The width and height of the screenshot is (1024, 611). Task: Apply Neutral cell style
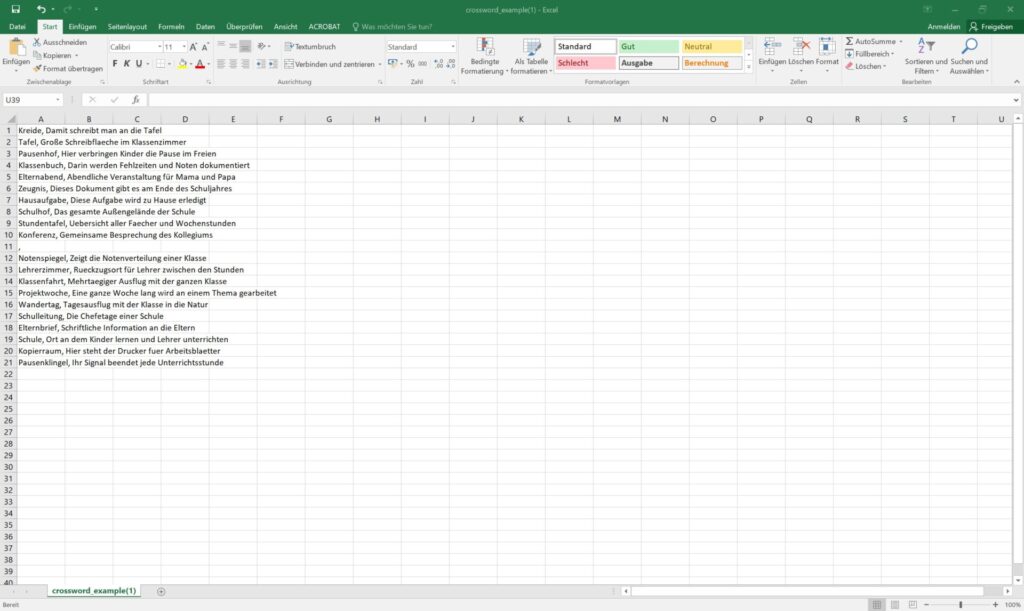tap(712, 46)
